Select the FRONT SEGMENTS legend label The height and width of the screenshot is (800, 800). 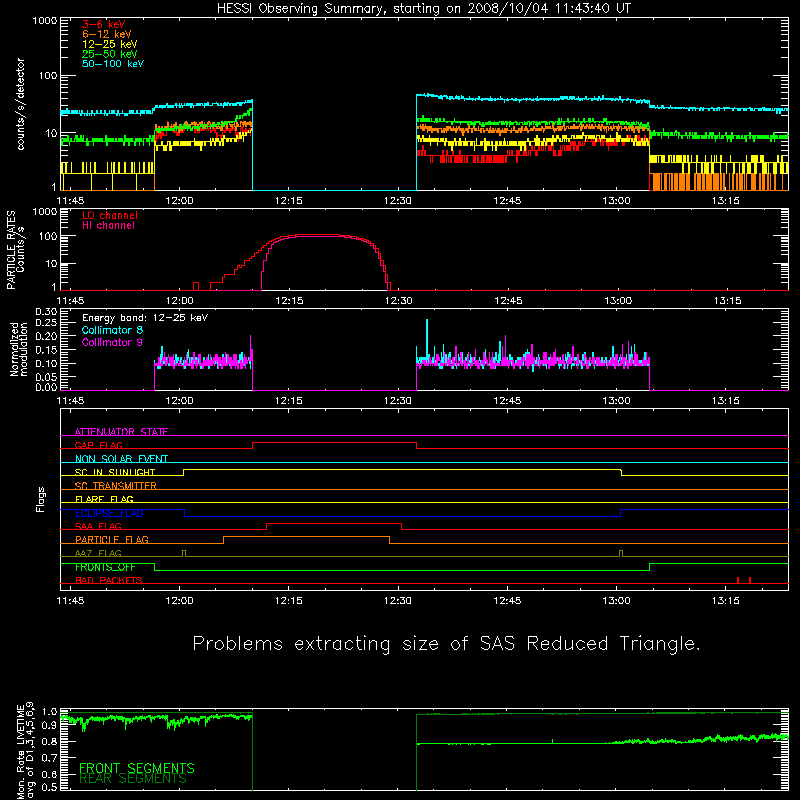[137, 768]
